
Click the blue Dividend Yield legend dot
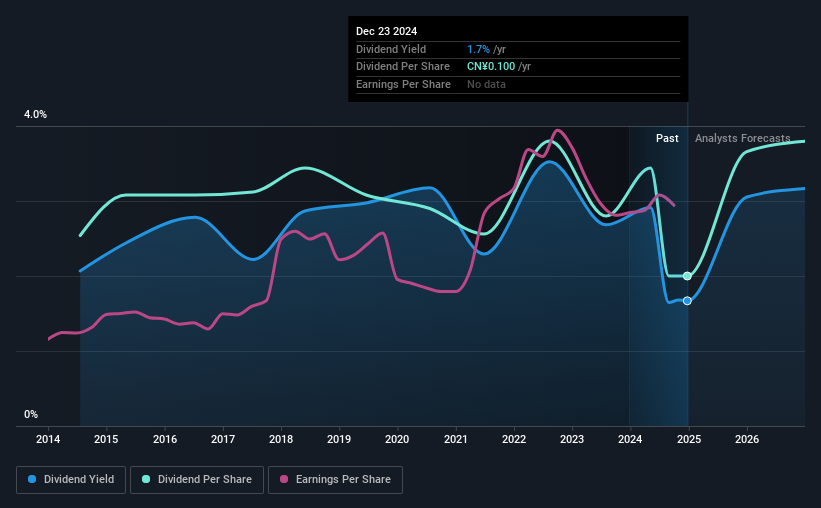(32, 479)
